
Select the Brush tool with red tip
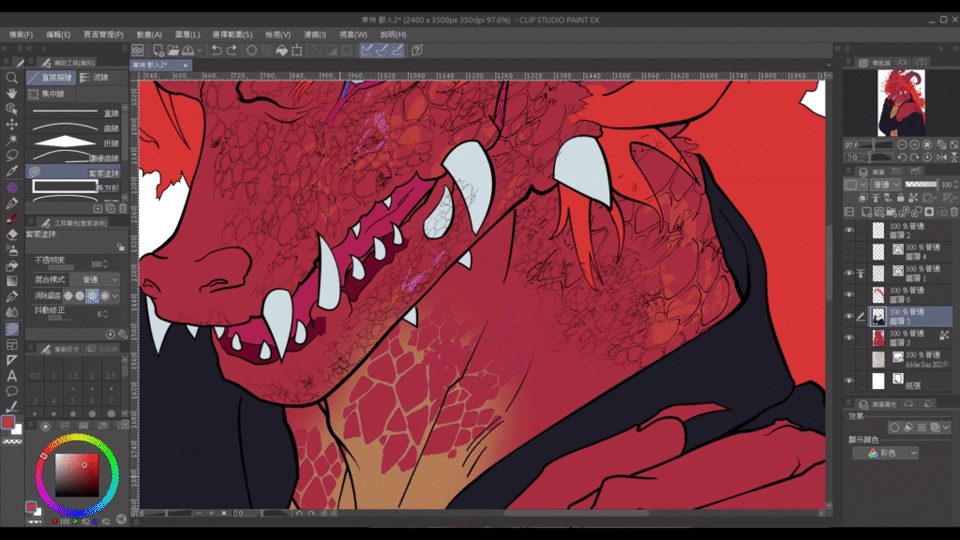point(12,219)
